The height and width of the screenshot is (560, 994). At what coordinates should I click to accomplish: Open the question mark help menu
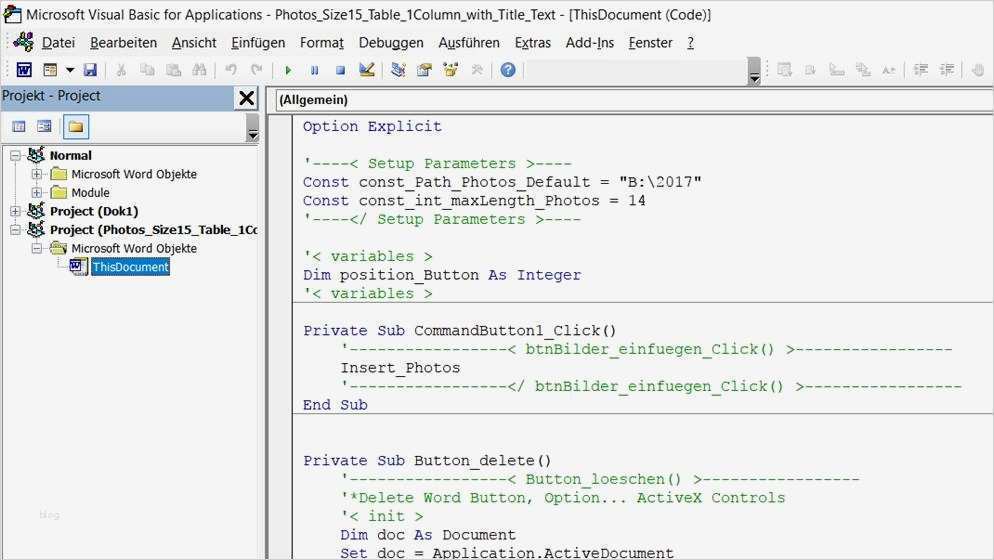tap(690, 42)
